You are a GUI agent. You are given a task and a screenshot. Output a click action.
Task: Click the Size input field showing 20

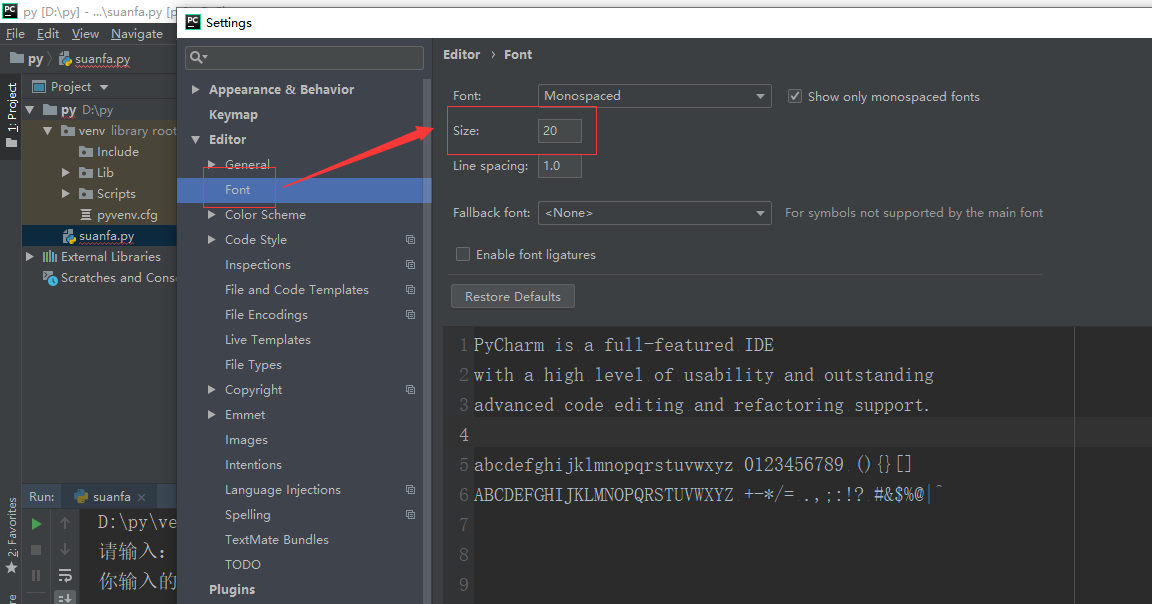click(x=560, y=131)
